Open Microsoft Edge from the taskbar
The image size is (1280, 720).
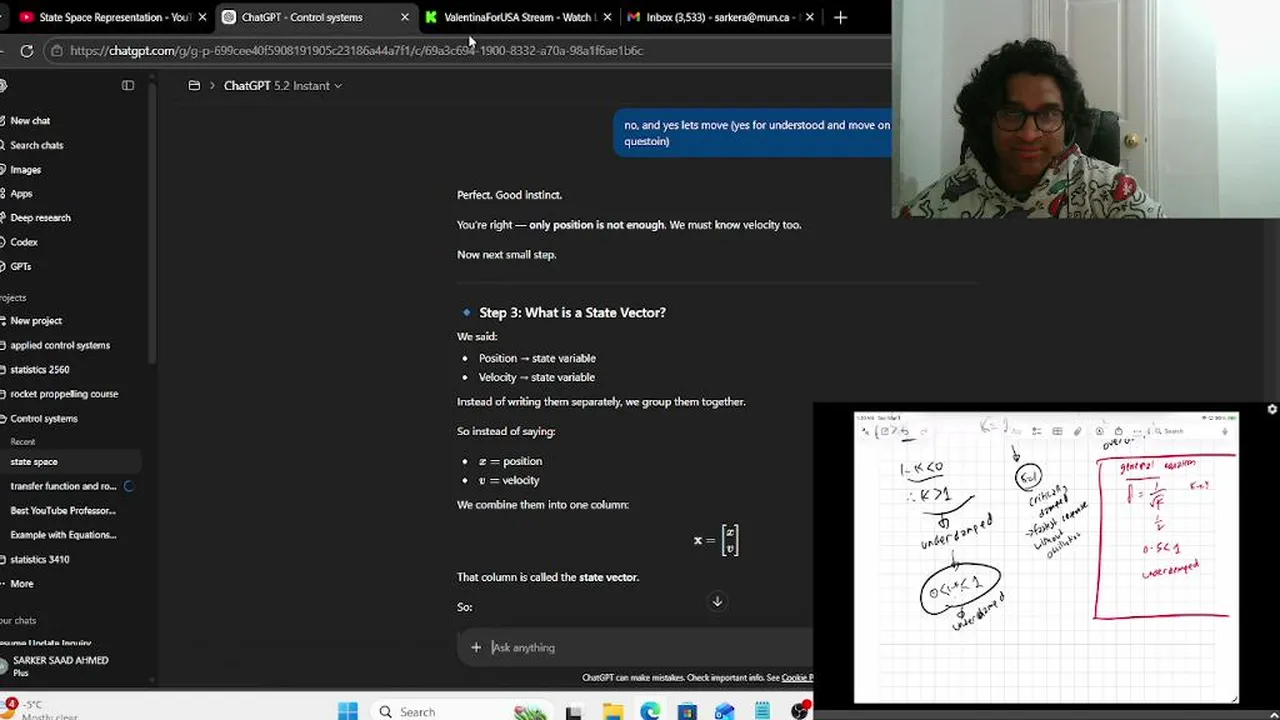pyautogui.click(x=650, y=712)
